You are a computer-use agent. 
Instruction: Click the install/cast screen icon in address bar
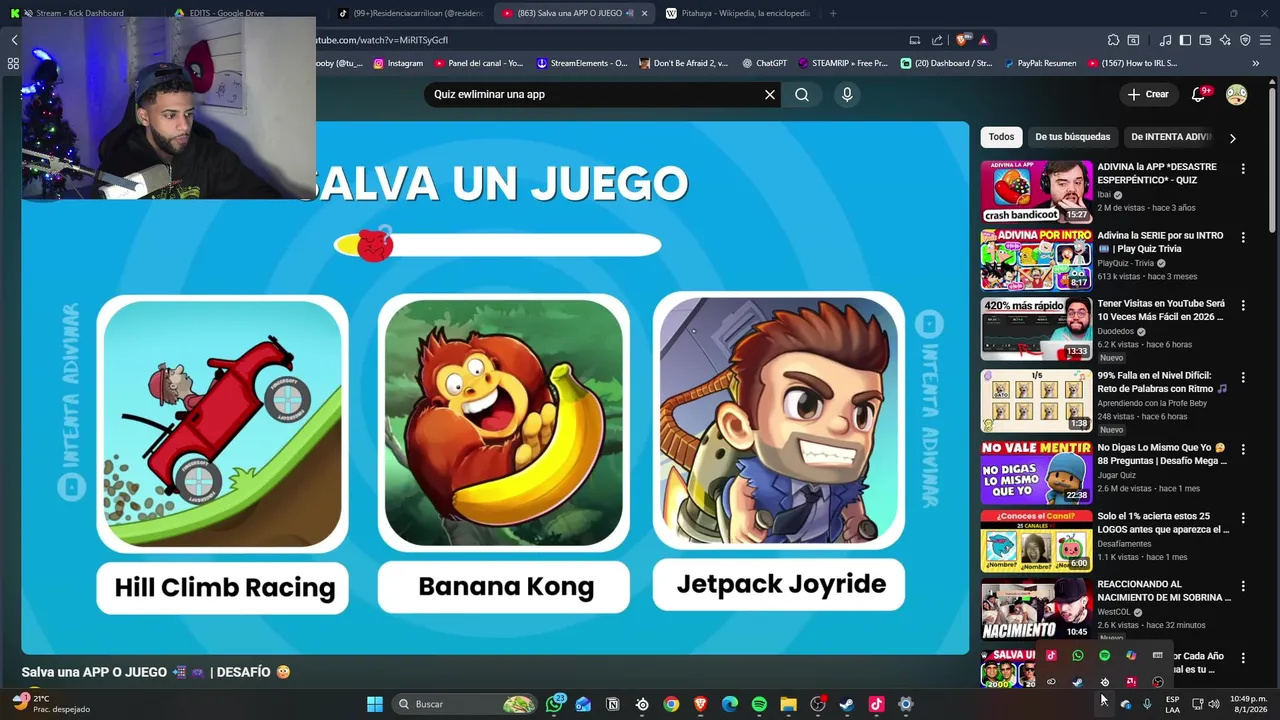914,40
